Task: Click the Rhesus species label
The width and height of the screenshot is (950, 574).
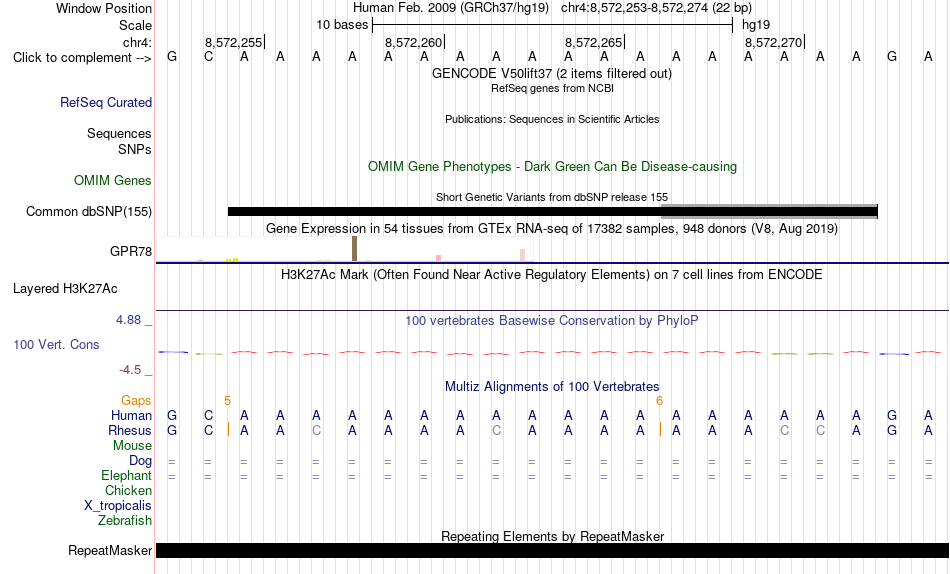Action: pos(130,431)
